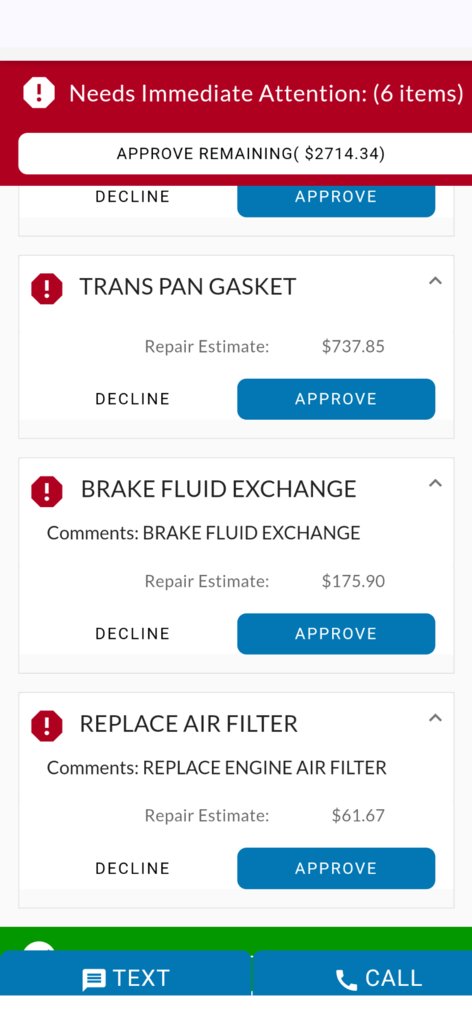Screen dimensions: 472x1023
Task: Collapse the BRAKE FLUID EXCHANGE card
Action: point(435,483)
